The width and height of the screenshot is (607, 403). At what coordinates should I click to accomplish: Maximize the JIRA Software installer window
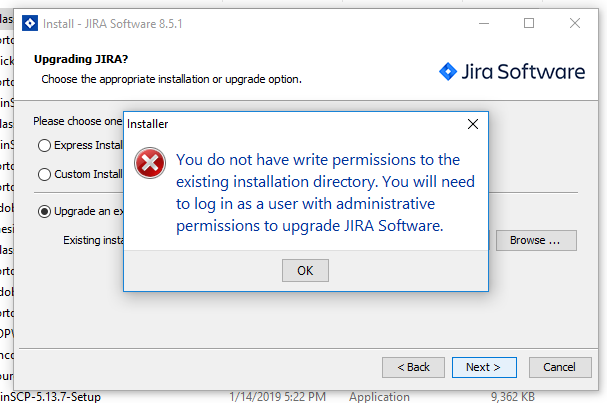tap(529, 23)
